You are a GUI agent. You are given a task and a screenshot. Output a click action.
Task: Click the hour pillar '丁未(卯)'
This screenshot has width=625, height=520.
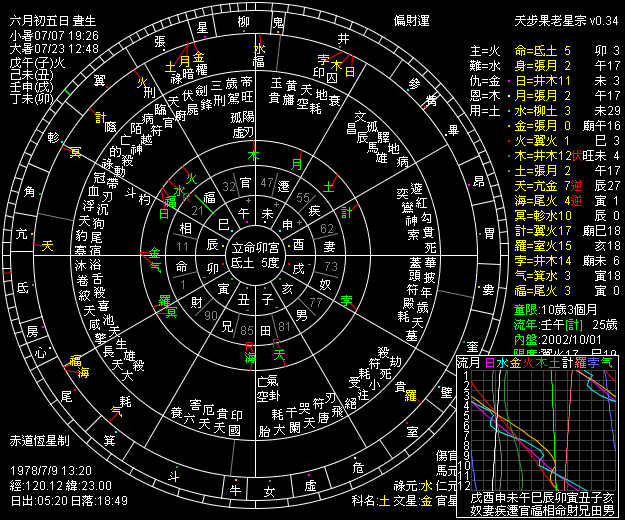(x=31, y=98)
